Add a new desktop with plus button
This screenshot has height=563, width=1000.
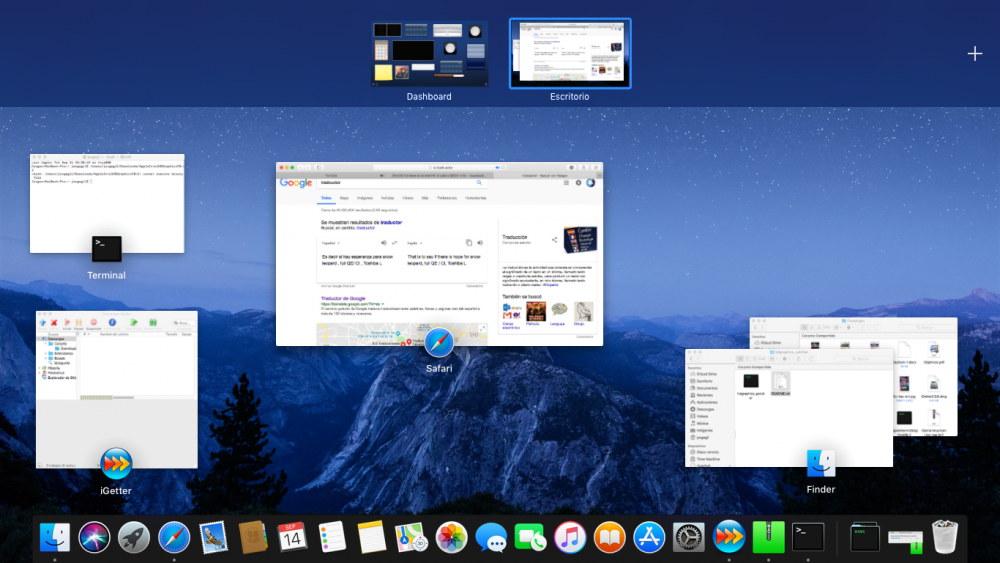tap(974, 54)
